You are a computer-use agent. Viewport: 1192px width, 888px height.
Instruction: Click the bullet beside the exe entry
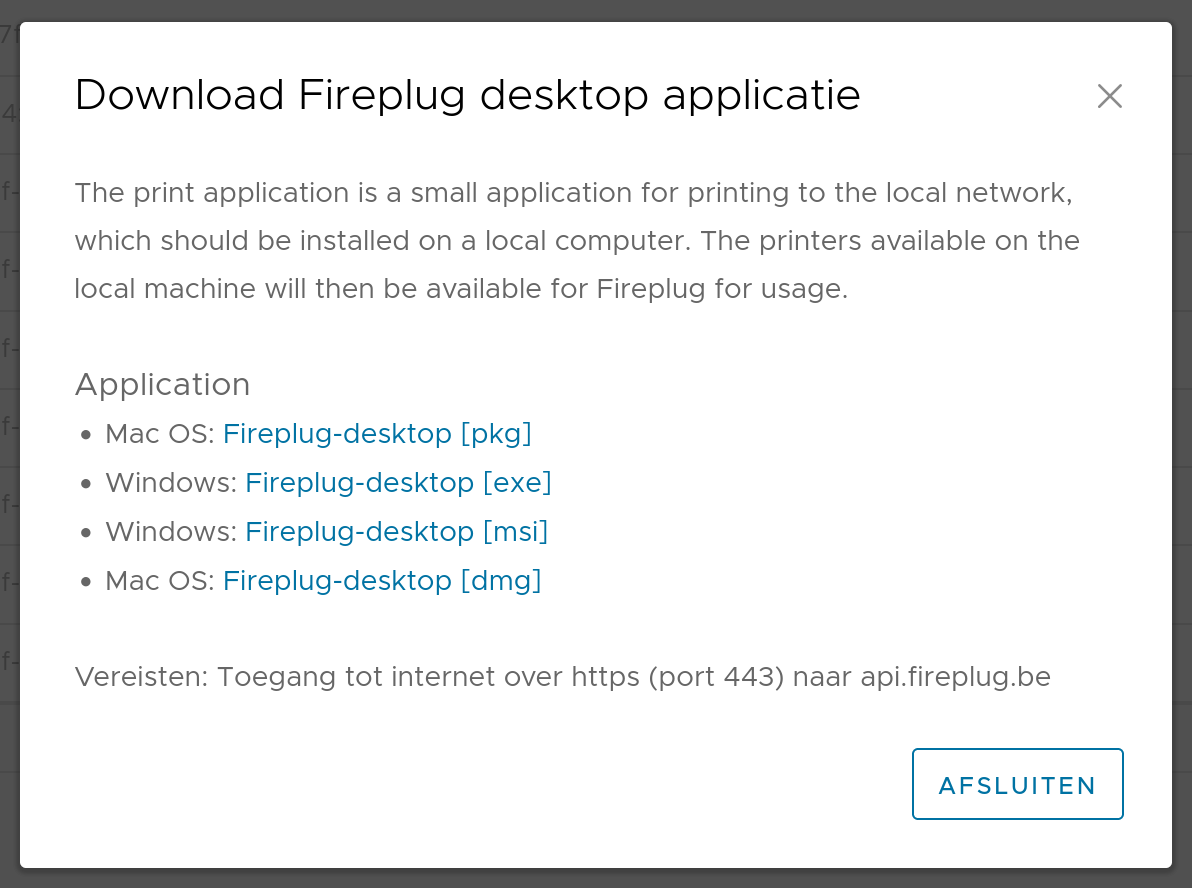(x=85, y=482)
